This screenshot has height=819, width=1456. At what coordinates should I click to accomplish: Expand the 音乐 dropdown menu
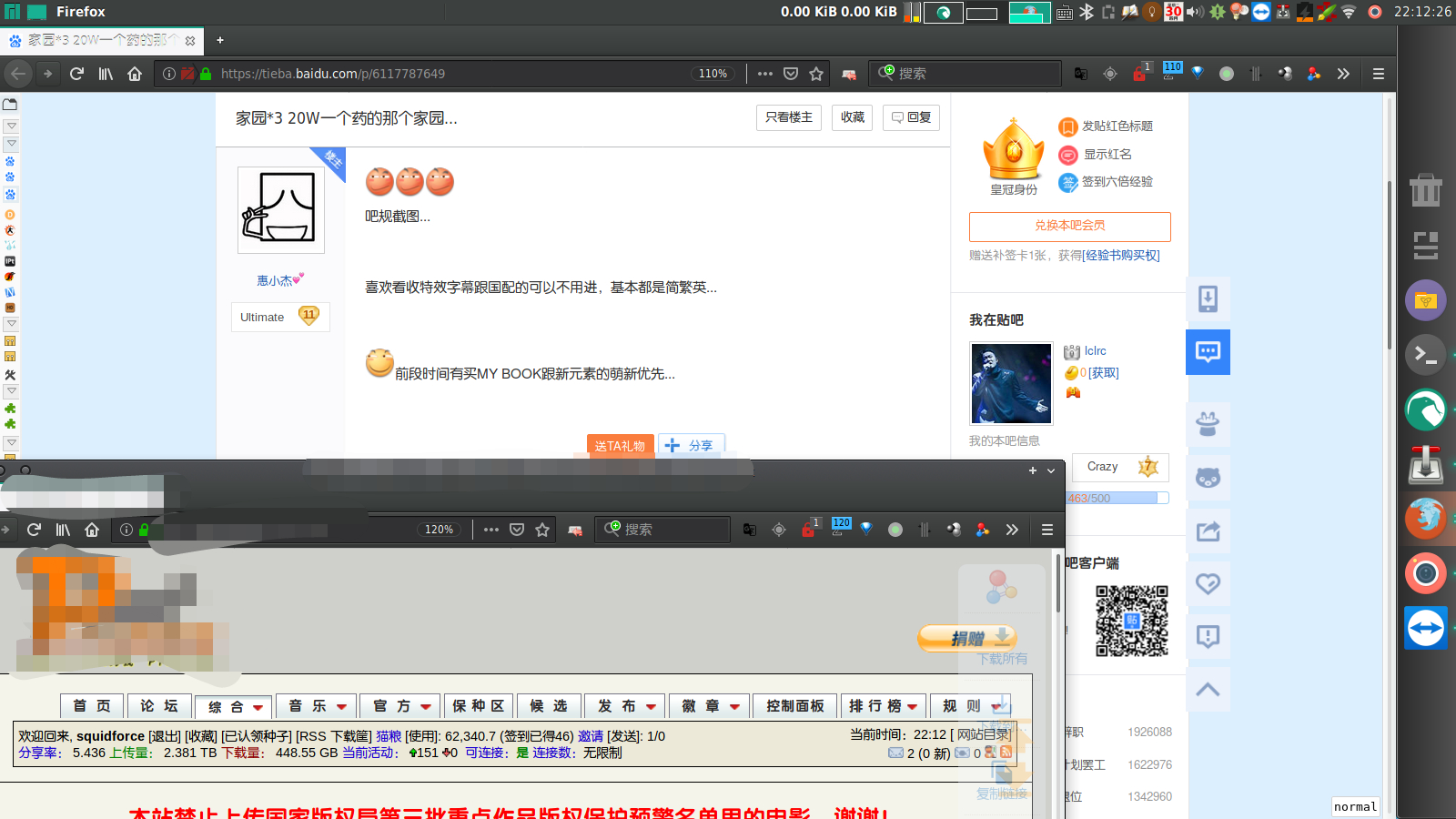[x=317, y=706]
